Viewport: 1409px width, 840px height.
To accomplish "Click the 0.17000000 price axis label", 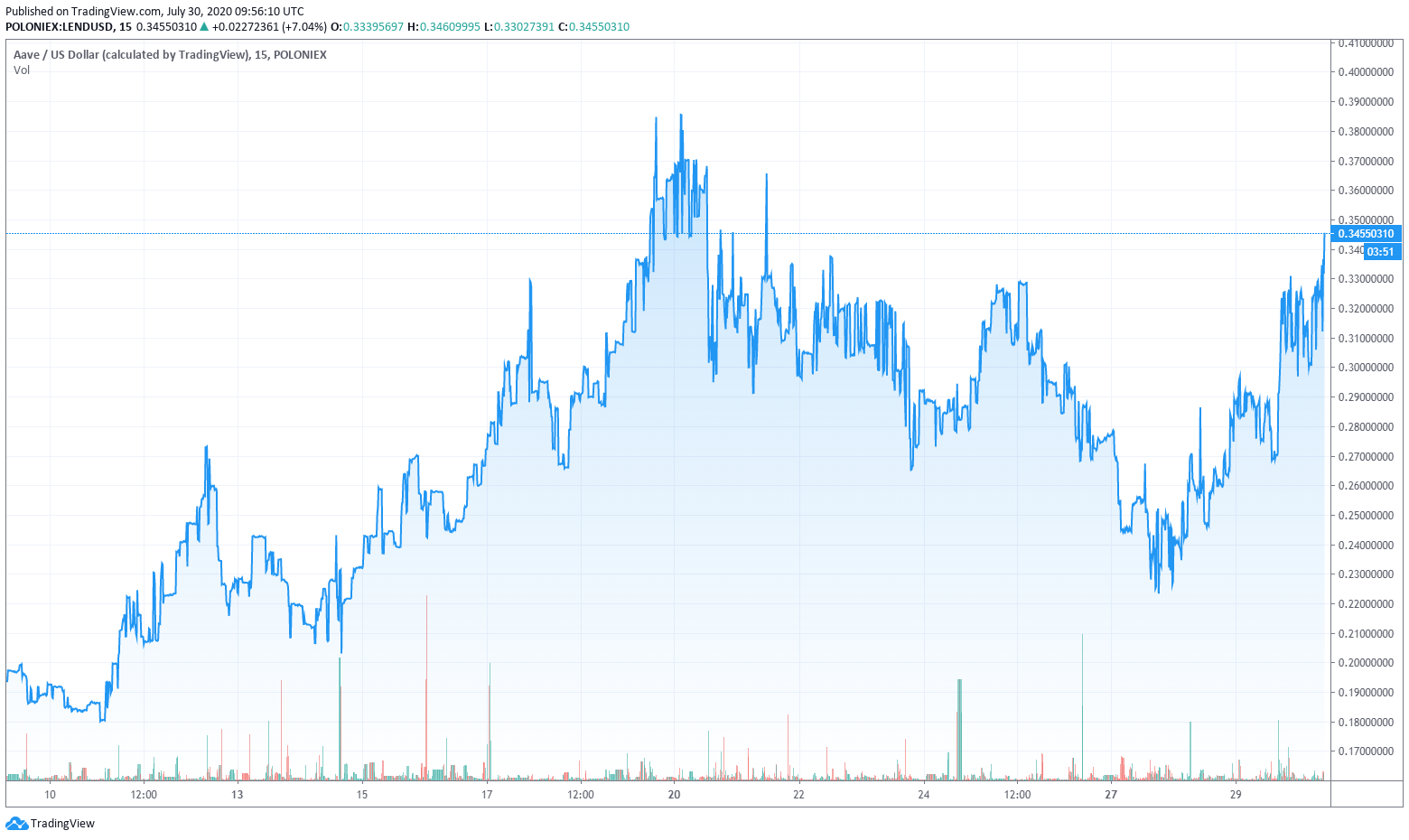I will click(1366, 751).
